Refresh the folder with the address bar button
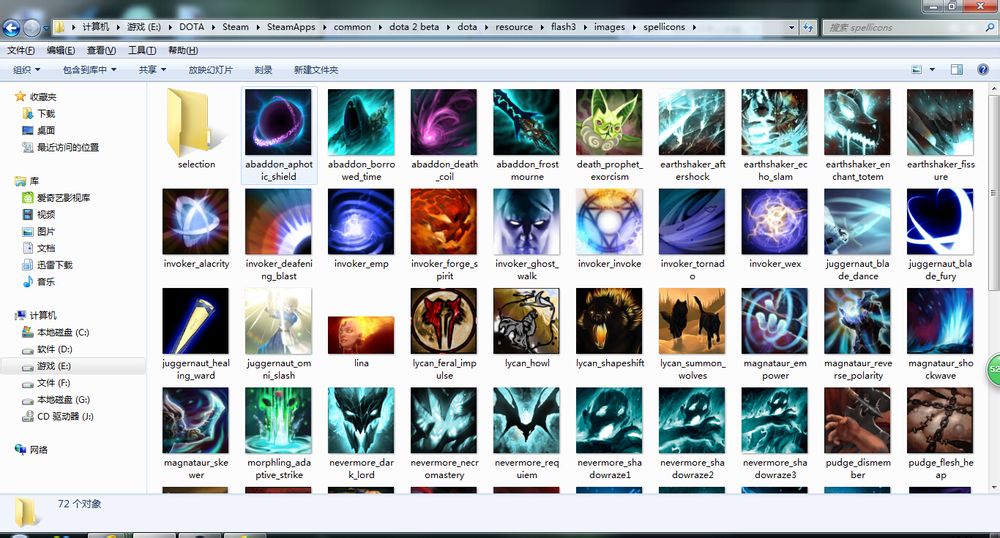Screen dimensions: 1000x538 [808, 27]
